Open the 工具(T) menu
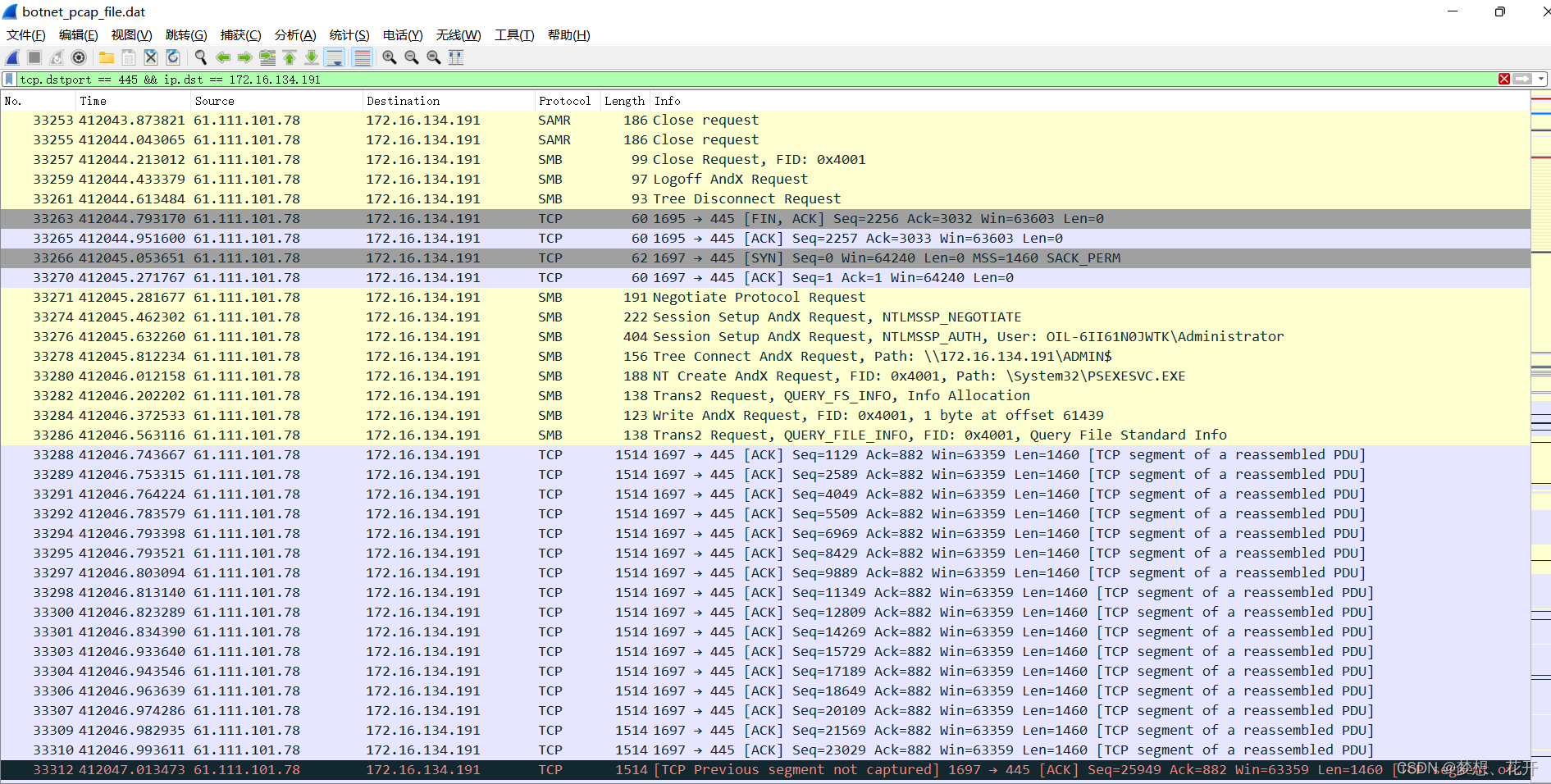This screenshot has width=1551, height=784. [x=514, y=34]
